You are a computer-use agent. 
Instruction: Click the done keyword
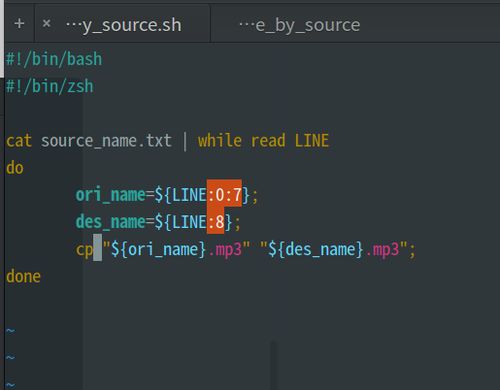(x=23, y=277)
